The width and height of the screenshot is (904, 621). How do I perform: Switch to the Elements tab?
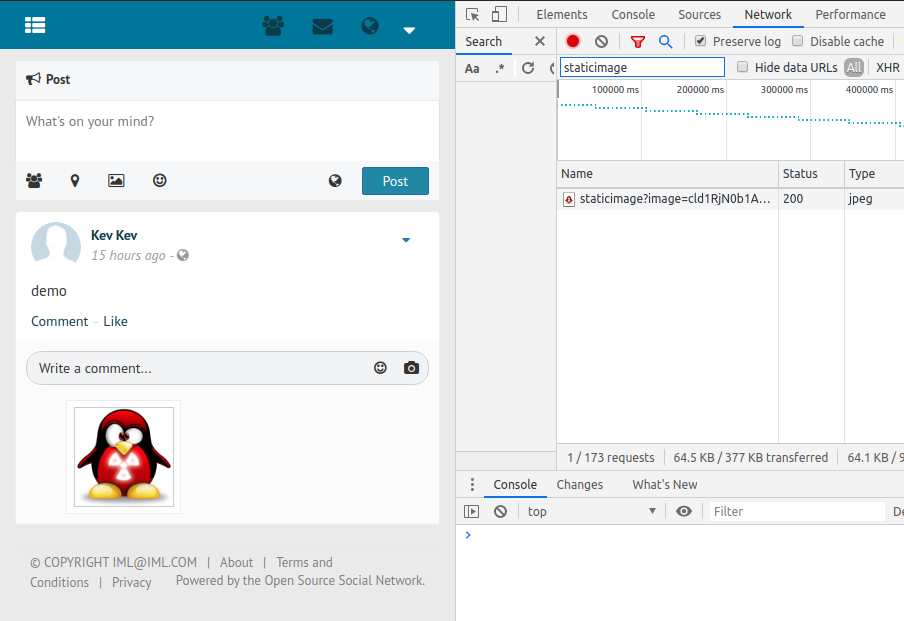pos(562,14)
